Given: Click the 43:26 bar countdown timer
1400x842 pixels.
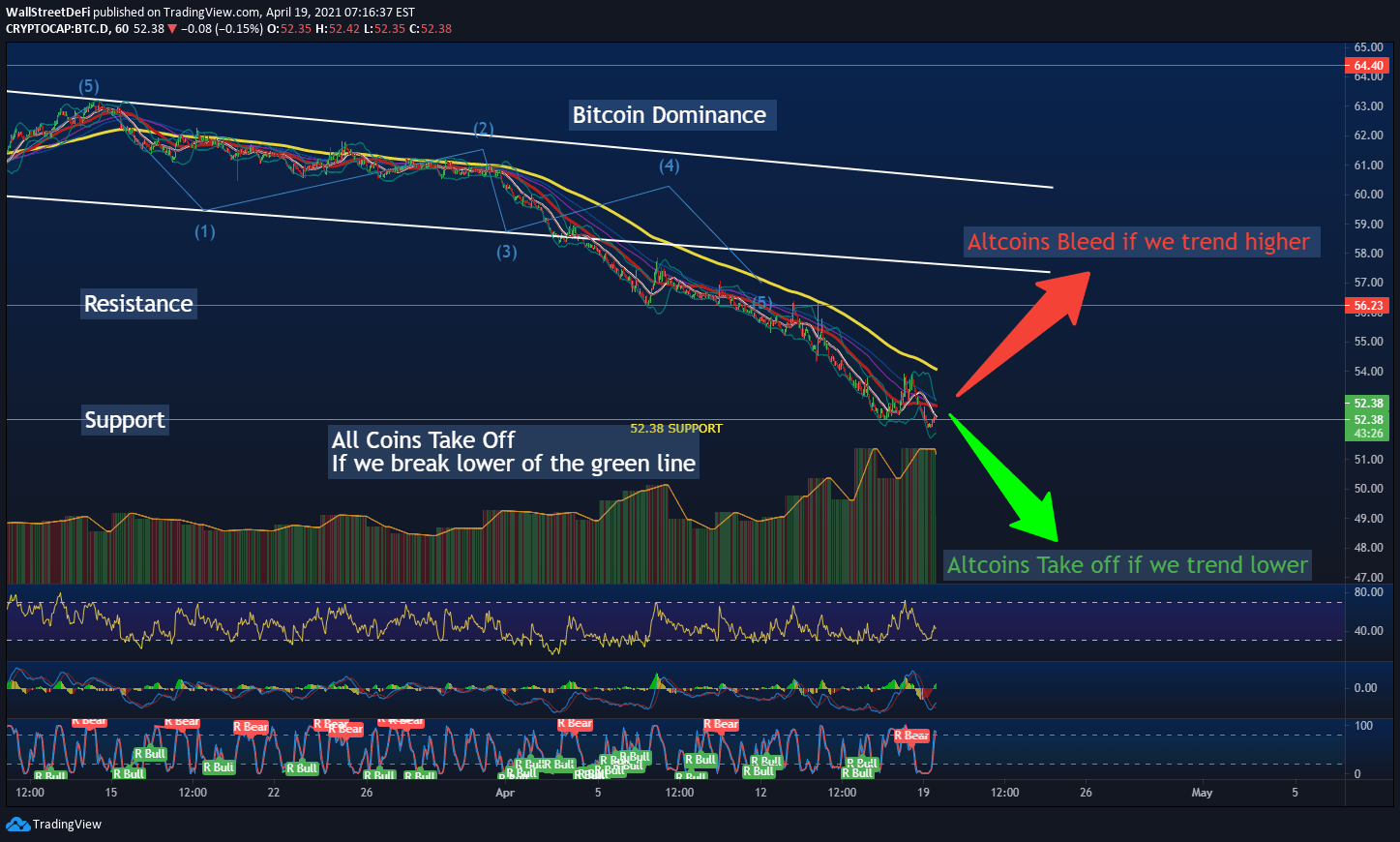Looking at the screenshot, I should 1368,434.
